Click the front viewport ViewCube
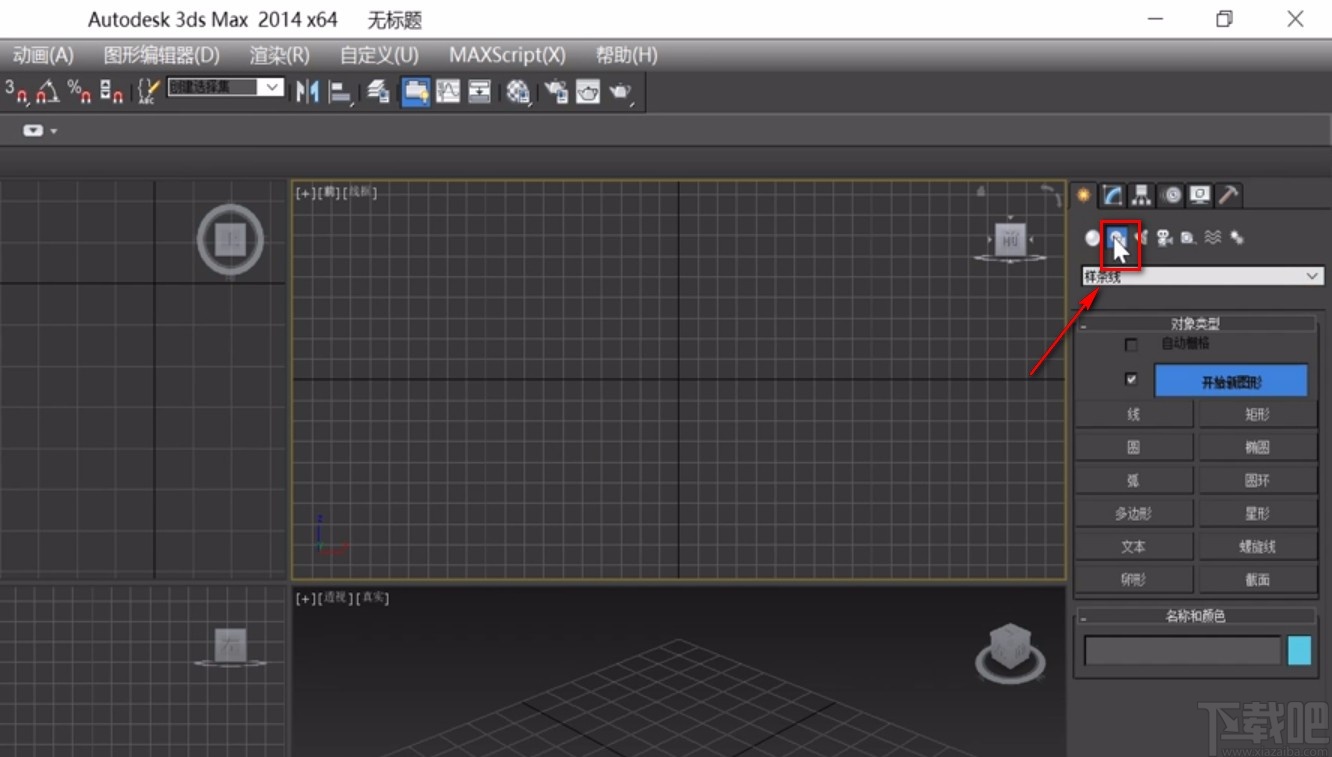Screen dimensions: 1332x757 (x=1010, y=240)
